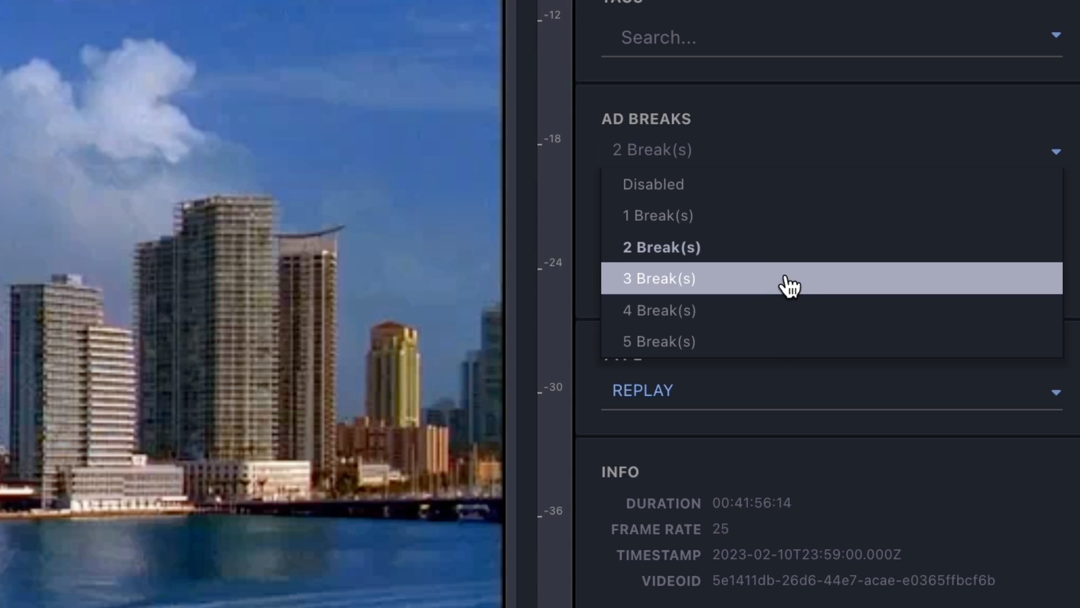1080x608 pixels.
Task: Click the duration value 00:41:56:14
Action: (751, 503)
